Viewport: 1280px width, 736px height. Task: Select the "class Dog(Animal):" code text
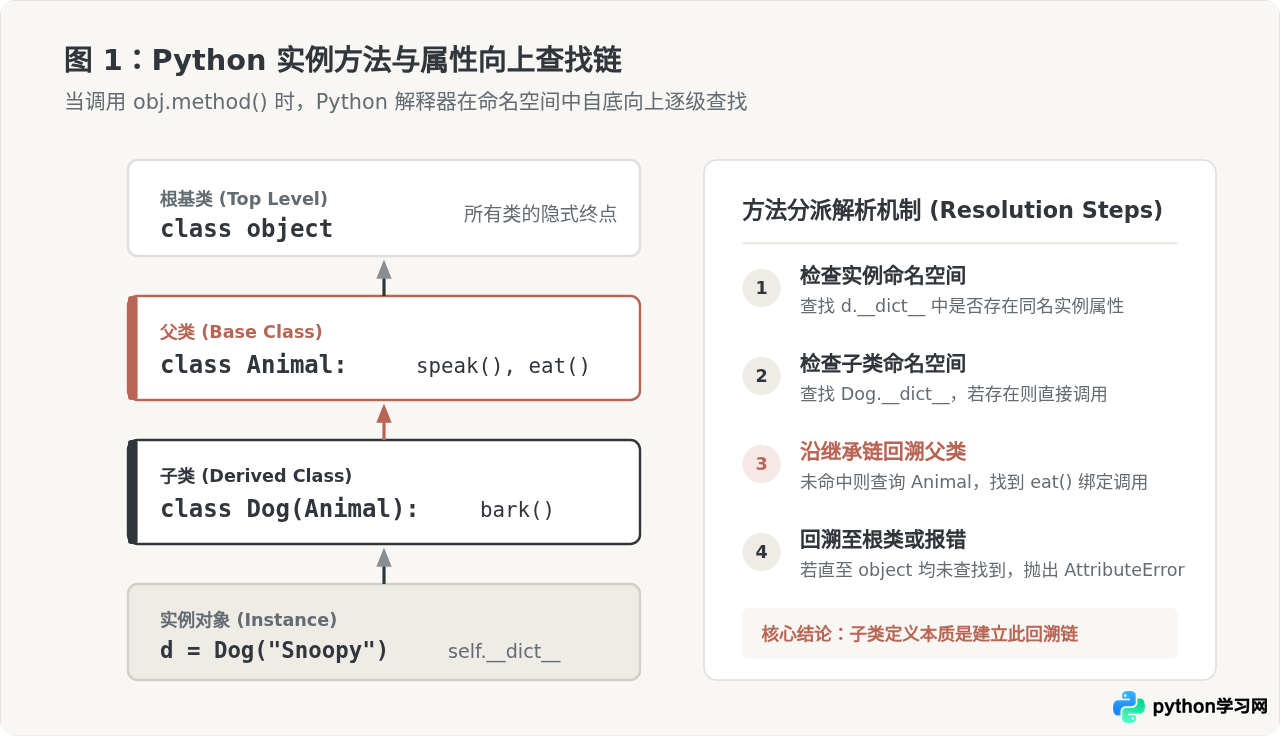coord(289,509)
